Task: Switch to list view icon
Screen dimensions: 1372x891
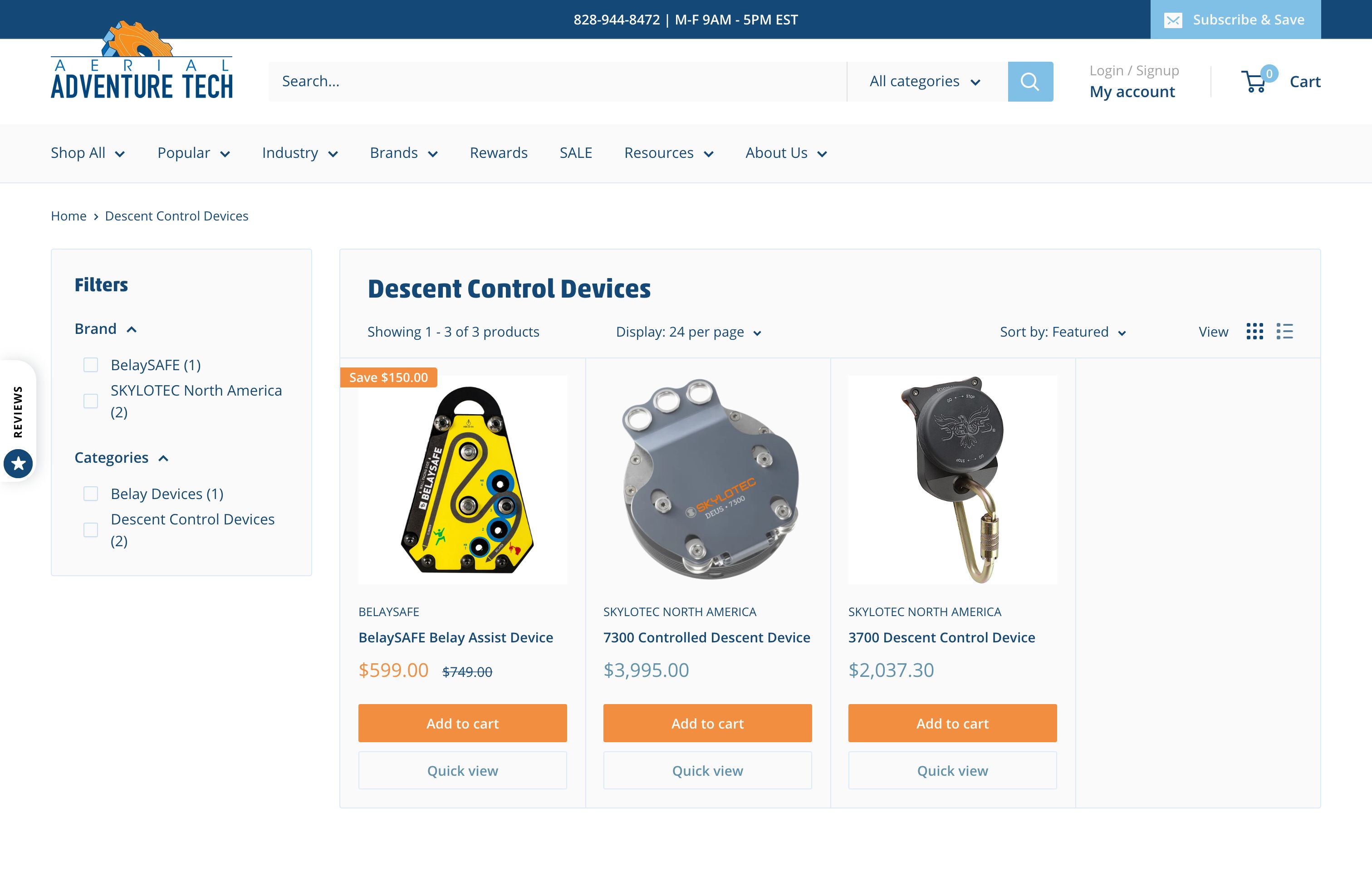Action: tap(1284, 331)
